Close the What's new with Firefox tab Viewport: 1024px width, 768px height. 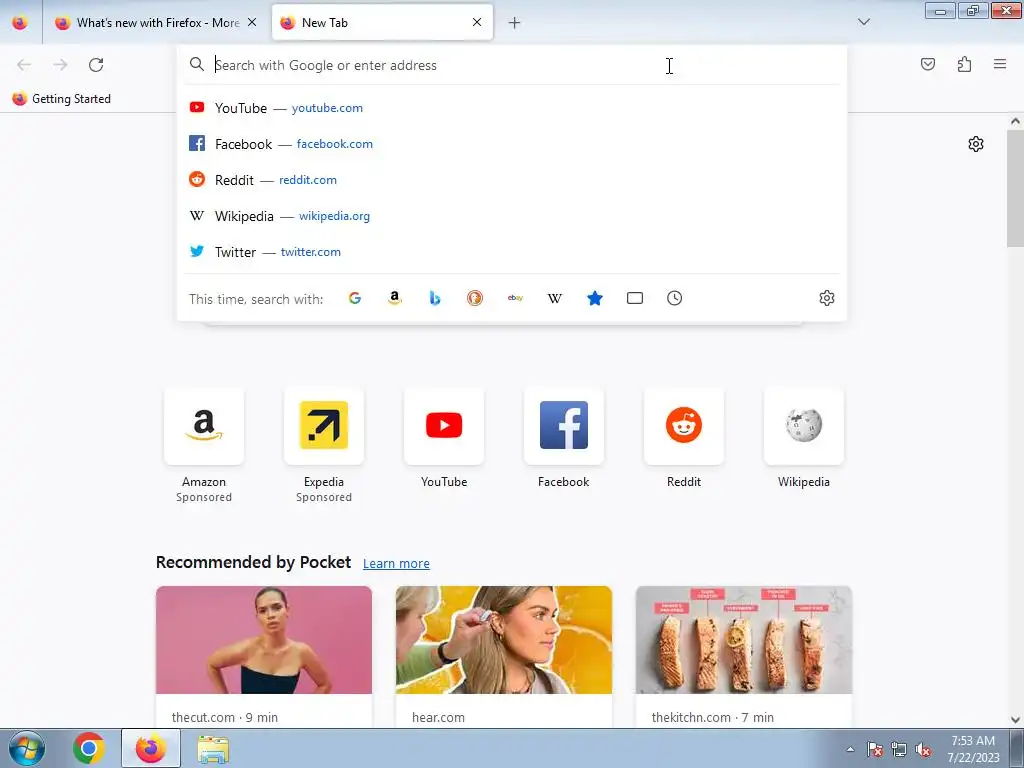tap(252, 22)
